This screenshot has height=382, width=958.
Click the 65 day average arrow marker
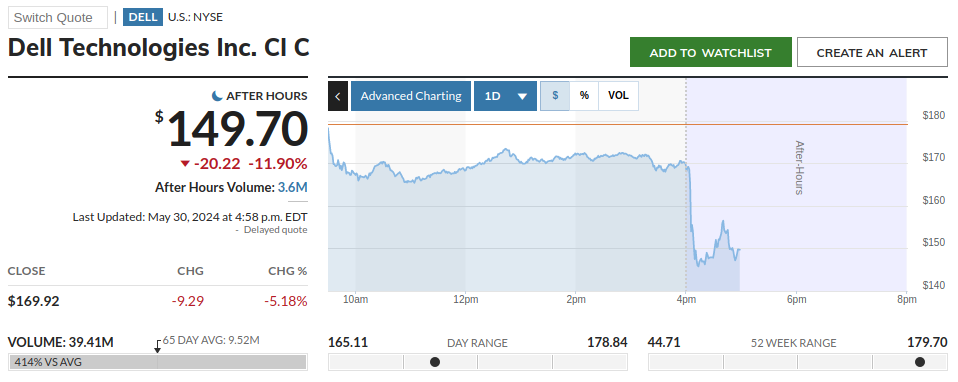coord(157,347)
